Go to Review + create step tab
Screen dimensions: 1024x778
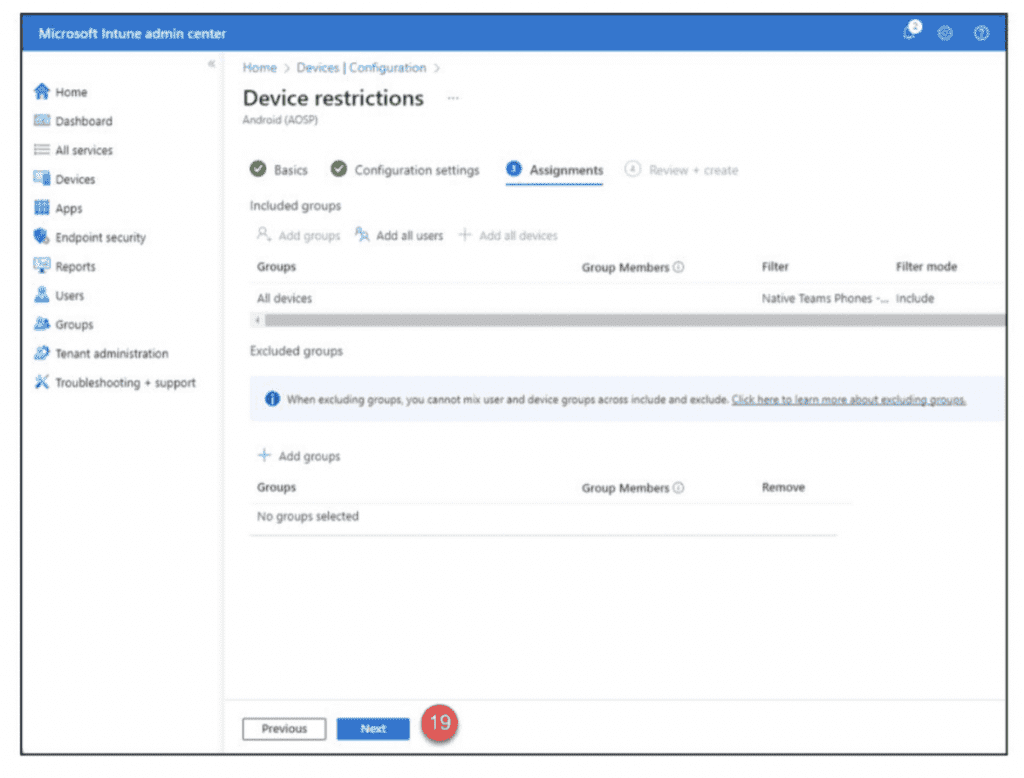point(681,170)
